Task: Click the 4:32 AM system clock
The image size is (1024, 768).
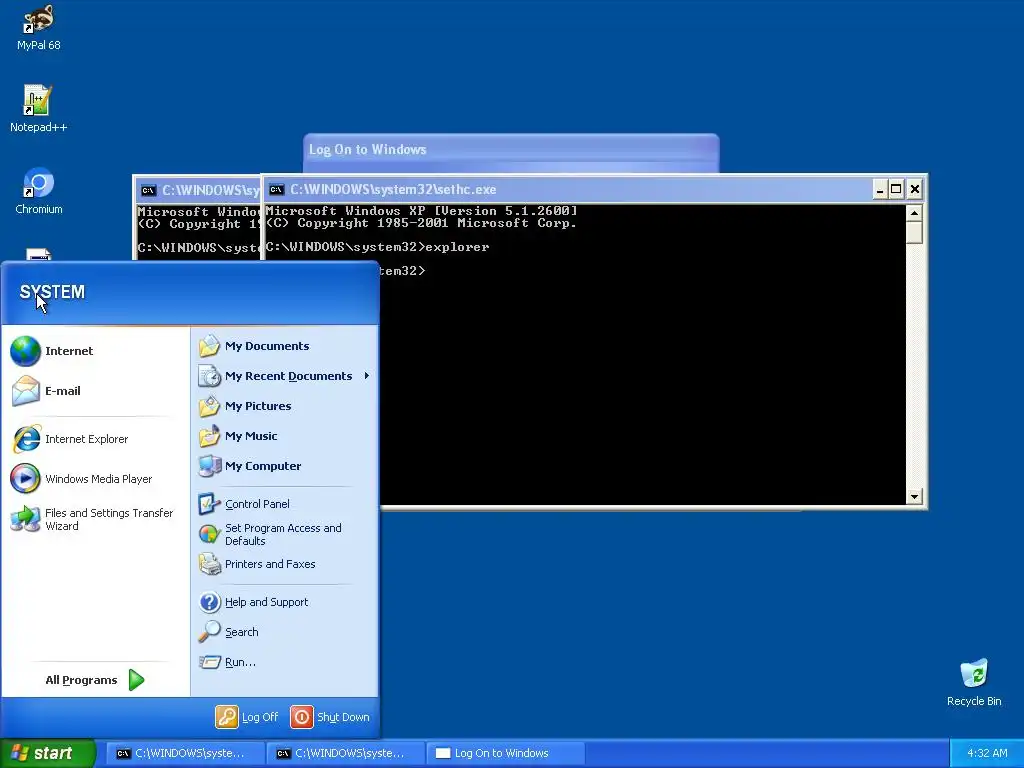Action: tap(987, 753)
